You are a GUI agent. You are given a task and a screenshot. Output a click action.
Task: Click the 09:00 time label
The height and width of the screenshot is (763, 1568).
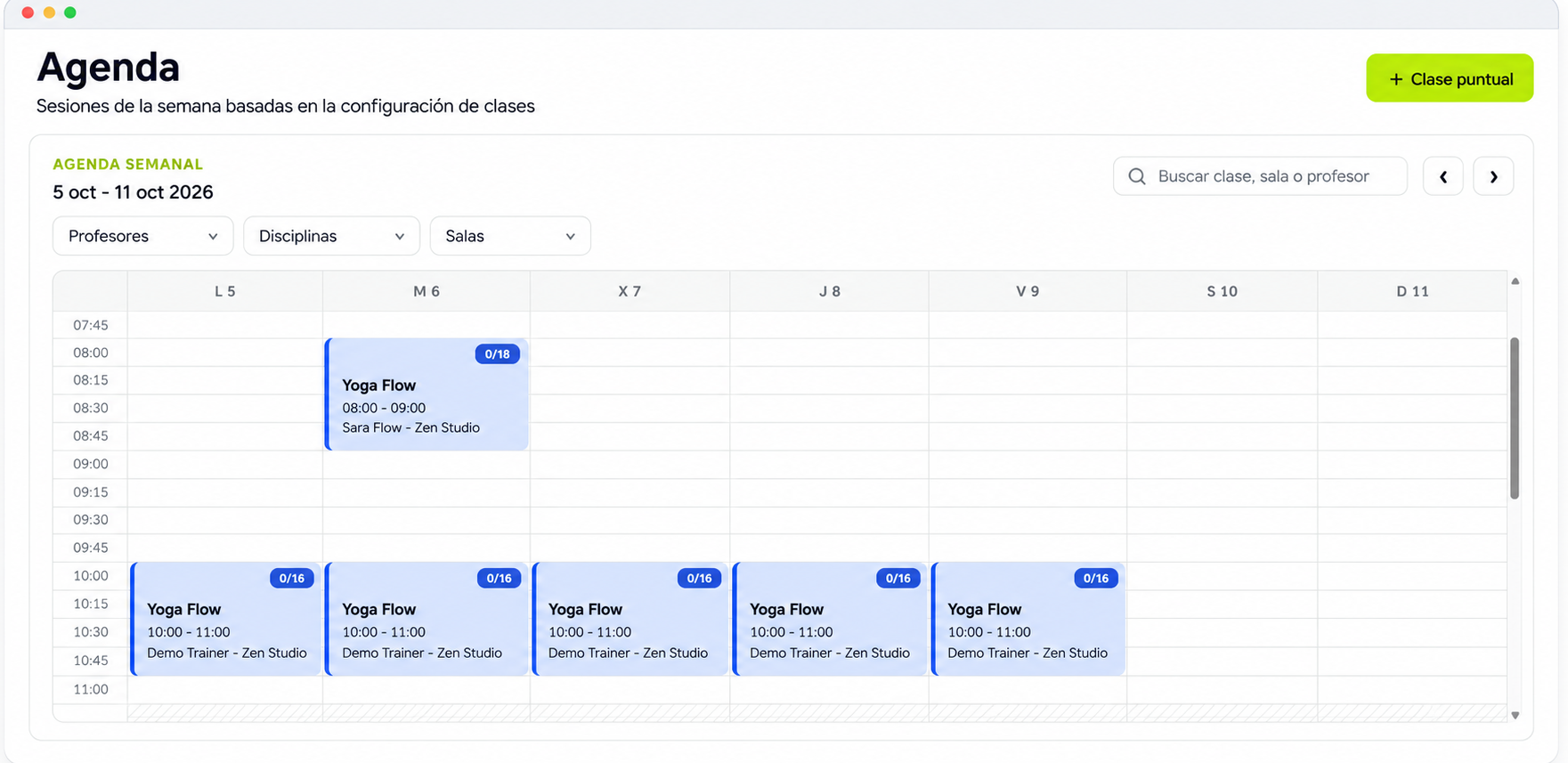click(x=91, y=464)
